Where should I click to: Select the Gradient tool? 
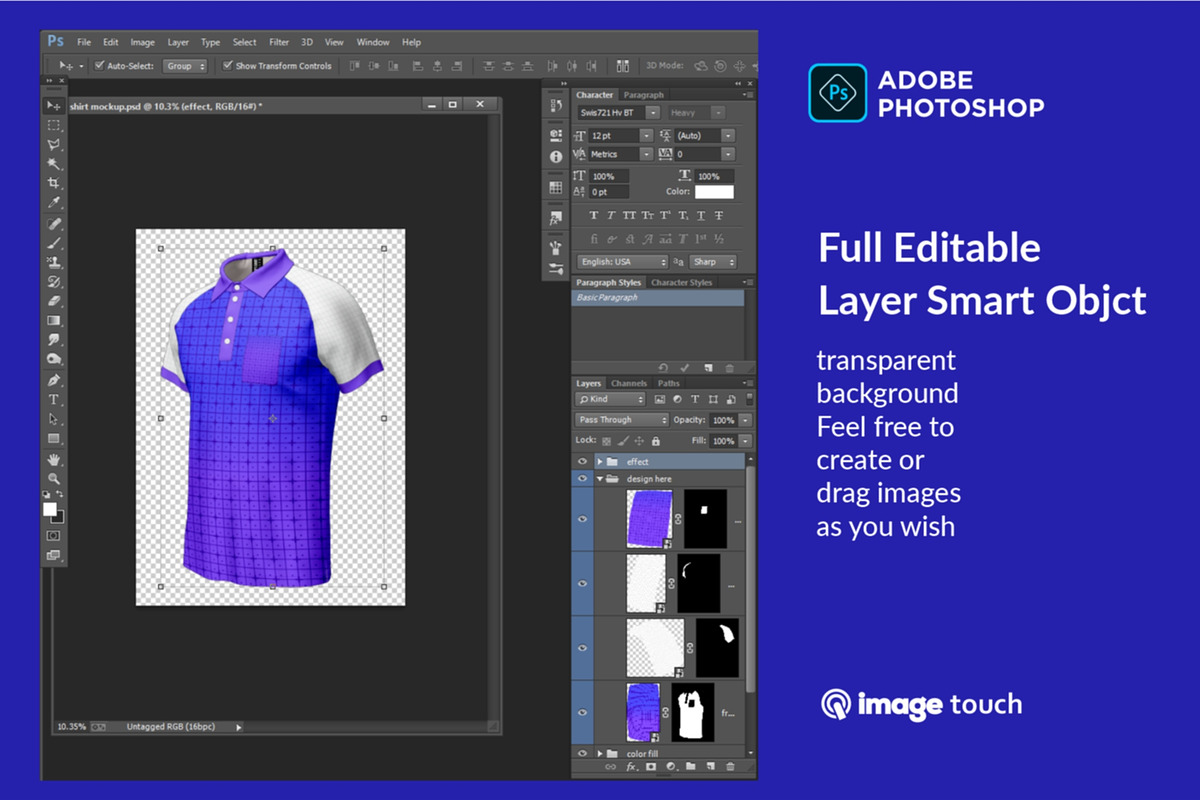click(x=54, y=320)
